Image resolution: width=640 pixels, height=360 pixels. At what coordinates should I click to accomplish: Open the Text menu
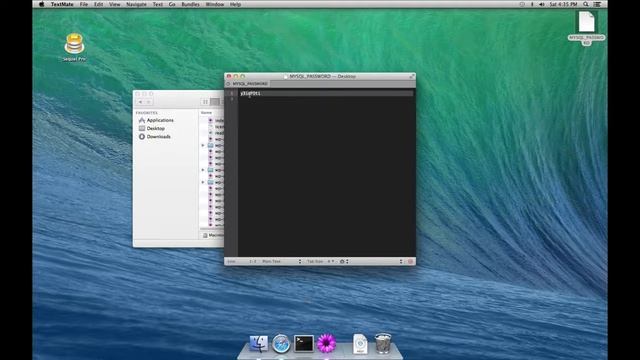[158, 4]
